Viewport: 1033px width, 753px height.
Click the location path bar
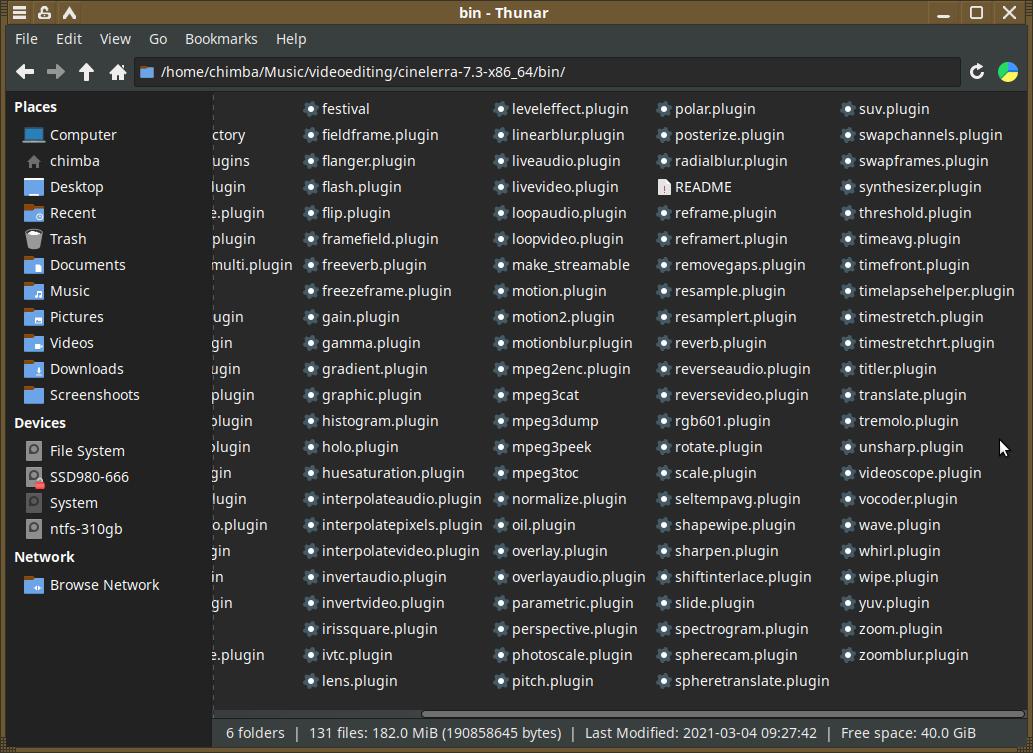click(547, 72)
